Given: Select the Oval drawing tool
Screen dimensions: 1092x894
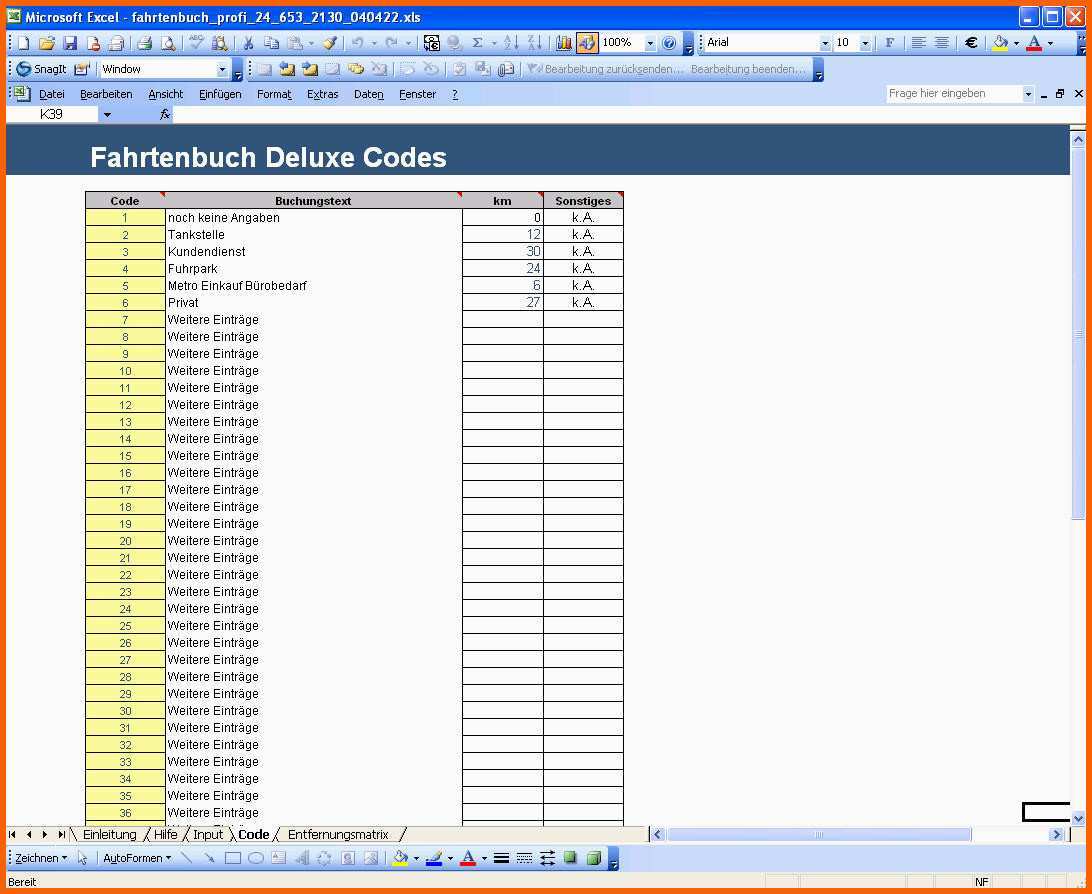Looking at the screenshot, I should point(256,858).
